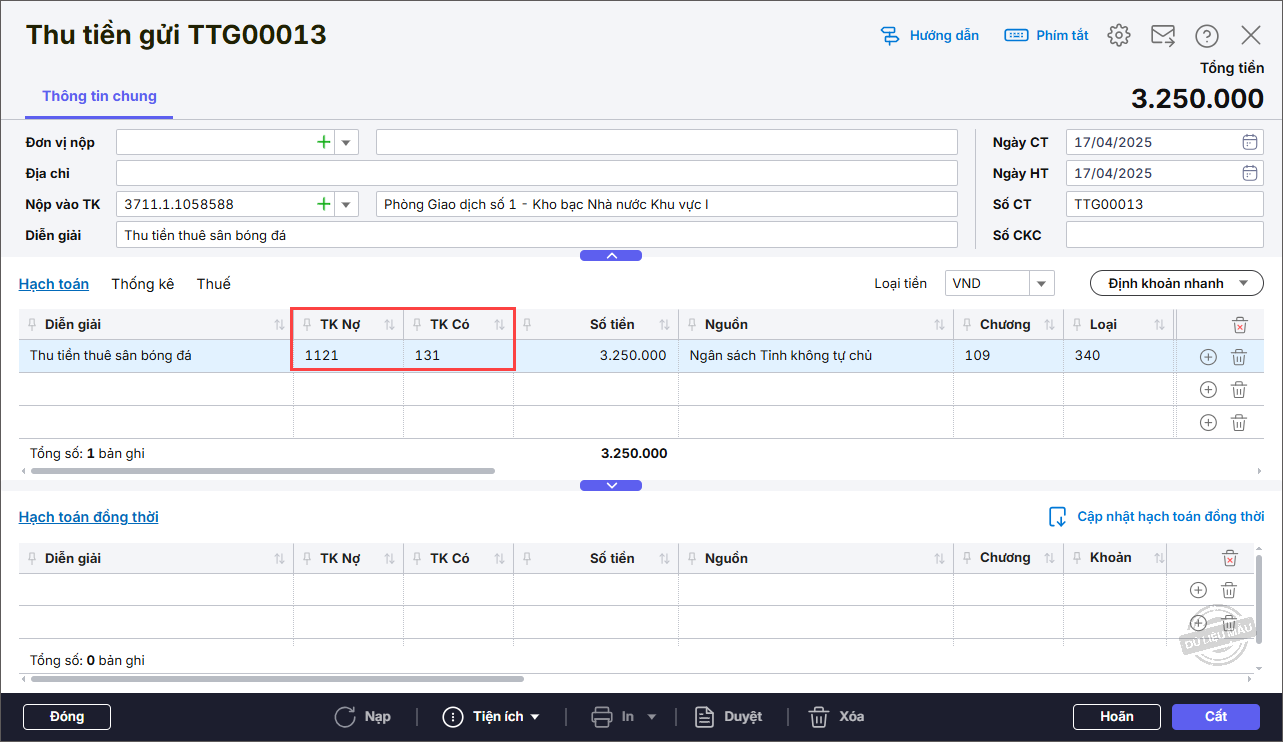Click the Diễn giải input field
The width and height of the screenshot is (1283, 742).
click(537, 235)
